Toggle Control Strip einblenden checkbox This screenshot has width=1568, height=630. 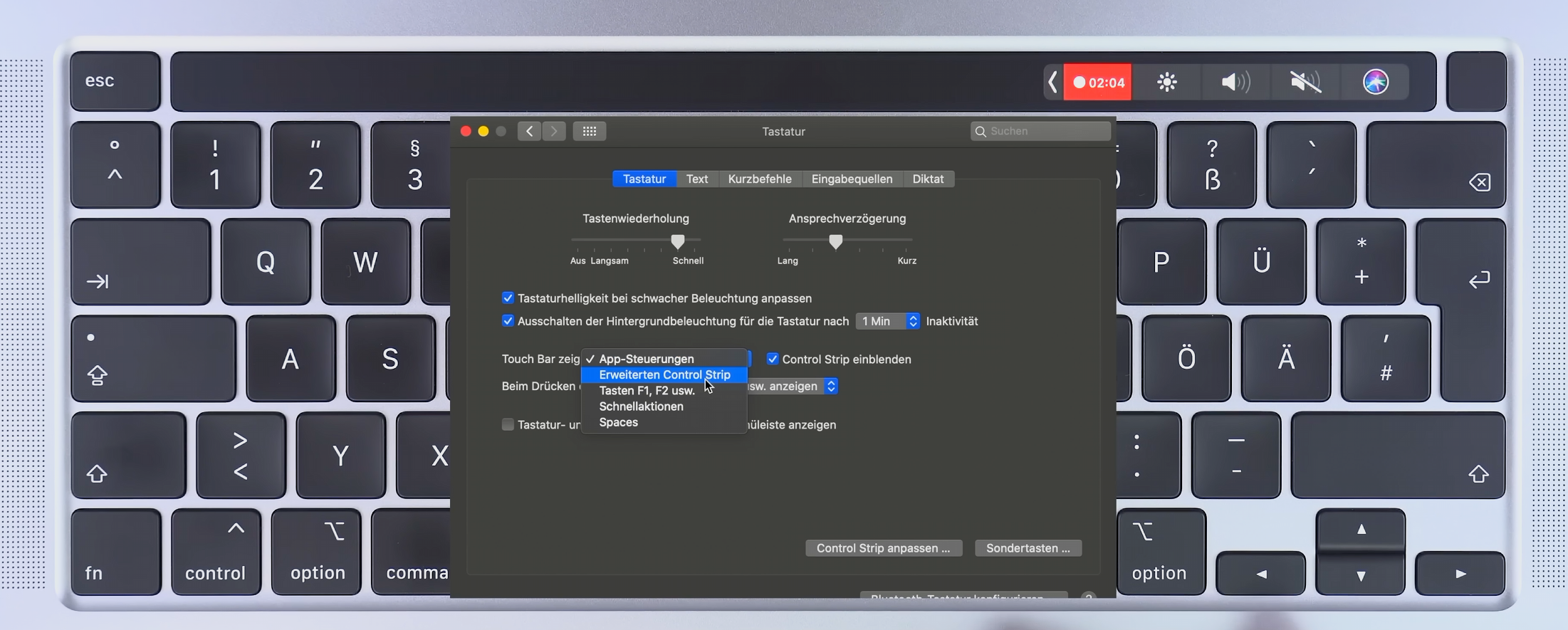[773, 359]
